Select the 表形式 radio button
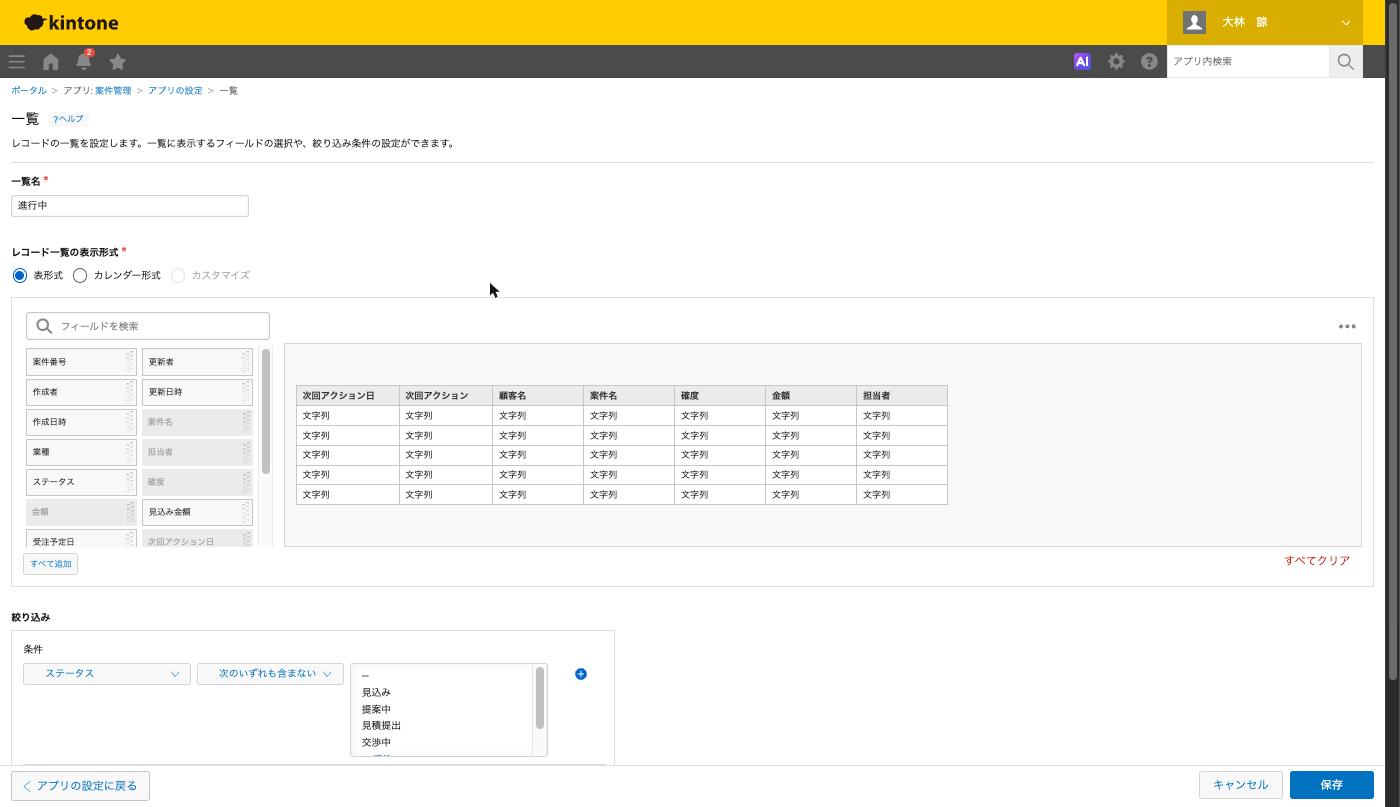The height and width of the screenshot is (807, 1400). (20, 275)
